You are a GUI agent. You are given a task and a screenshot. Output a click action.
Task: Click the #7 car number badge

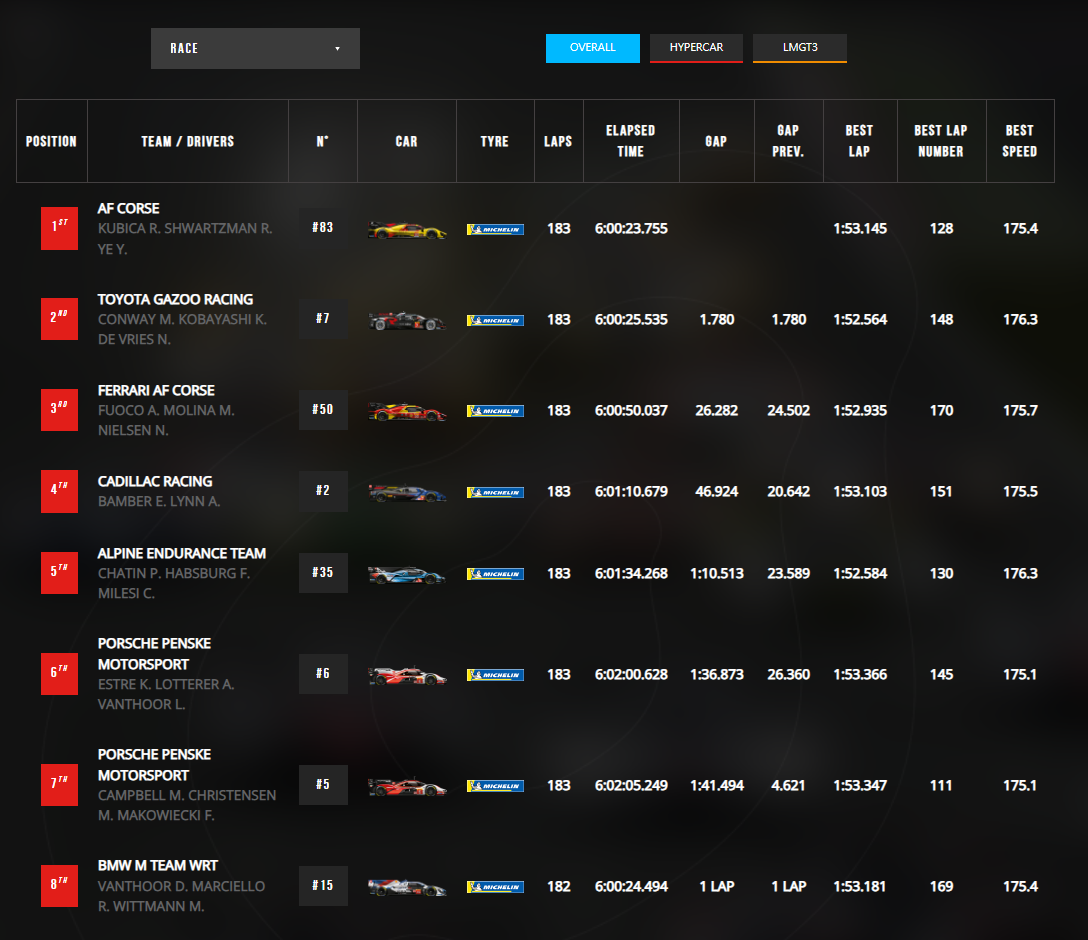pyautogui.click(x=323, y=318)
